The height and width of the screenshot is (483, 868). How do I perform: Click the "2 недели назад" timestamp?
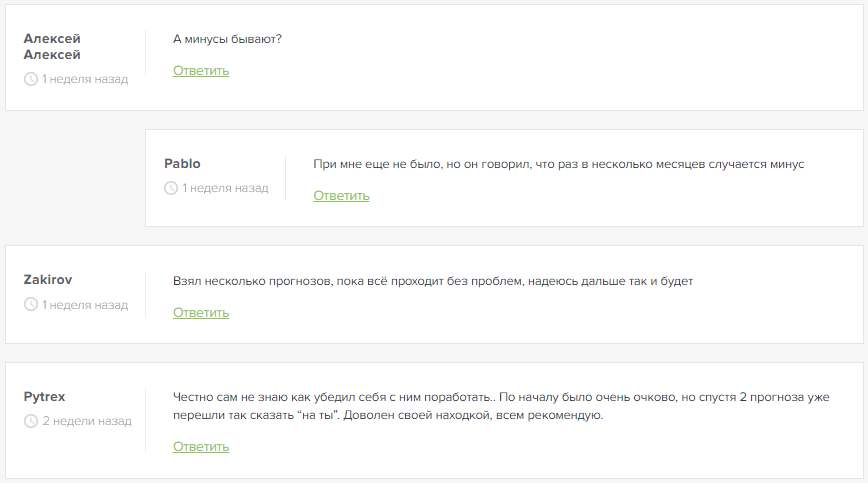(87, 421)
